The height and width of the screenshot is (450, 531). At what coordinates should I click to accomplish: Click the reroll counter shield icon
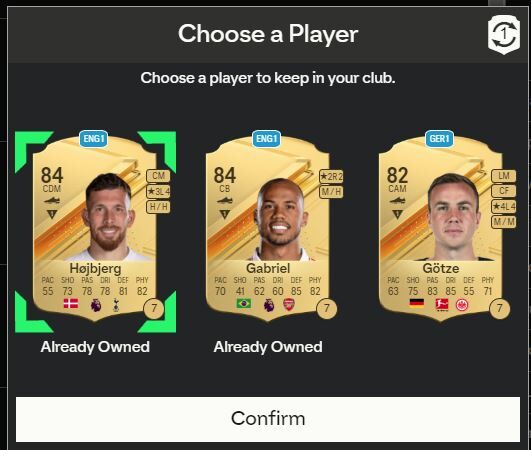[x=504, y=35]
